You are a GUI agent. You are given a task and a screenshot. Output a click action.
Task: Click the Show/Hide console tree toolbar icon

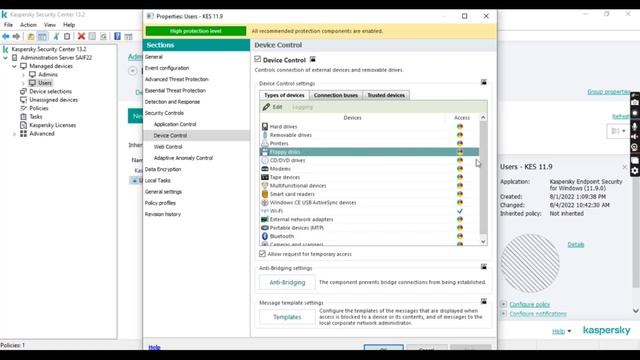tap(42, 36)
